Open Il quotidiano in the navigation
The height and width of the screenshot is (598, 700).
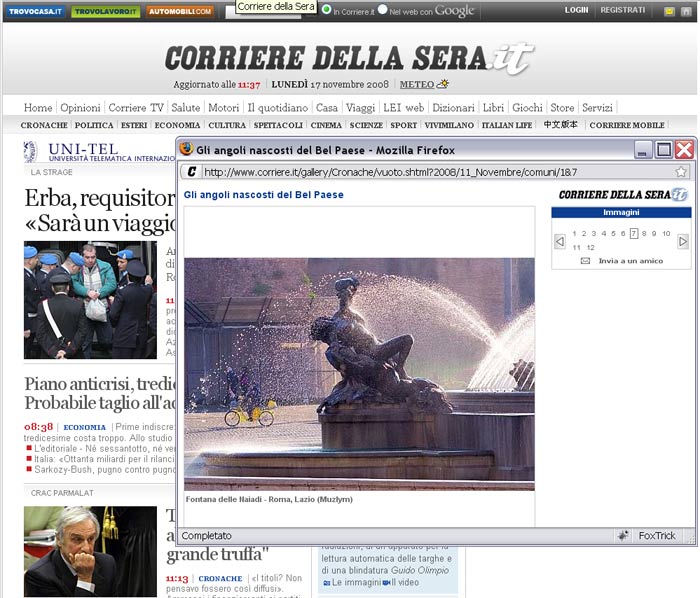click(278, 108)
